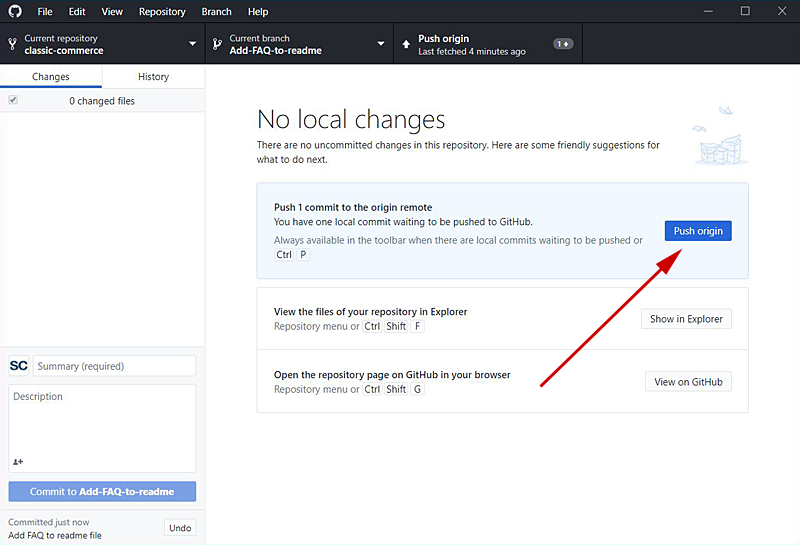Click 'Open the repository page on GitHub' heading

coord(392,375)
